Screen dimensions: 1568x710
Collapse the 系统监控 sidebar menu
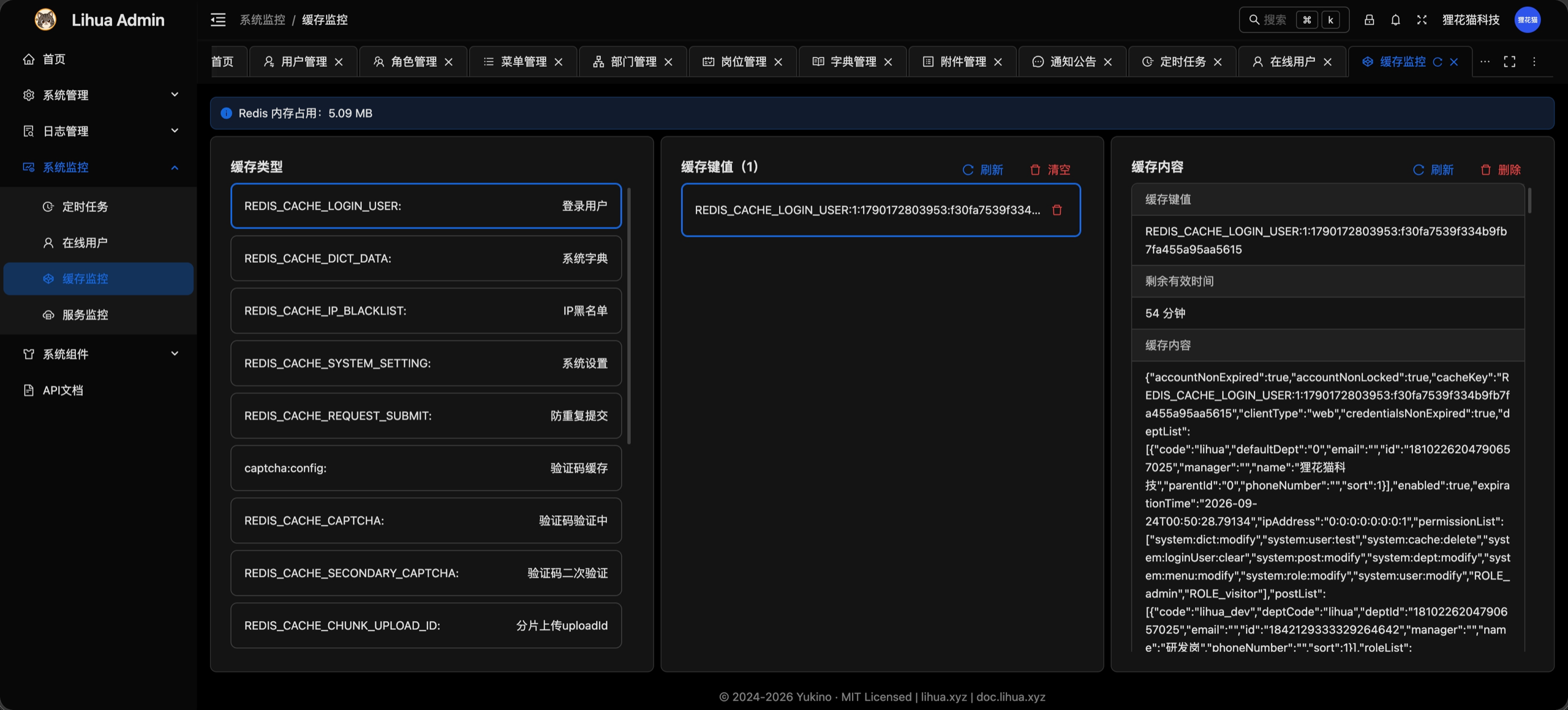pos(98,167)
